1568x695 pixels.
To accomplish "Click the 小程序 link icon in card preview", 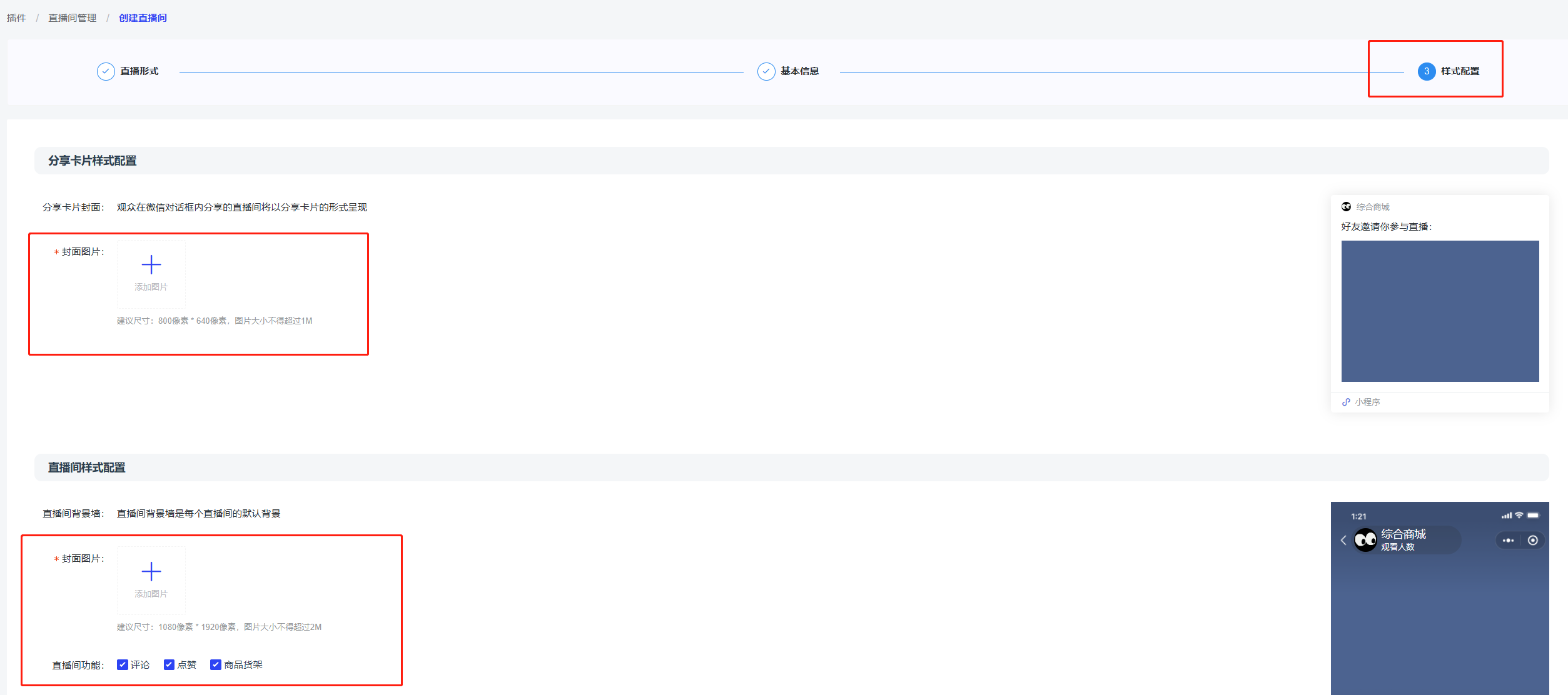I will click(x=1346, y=402).
